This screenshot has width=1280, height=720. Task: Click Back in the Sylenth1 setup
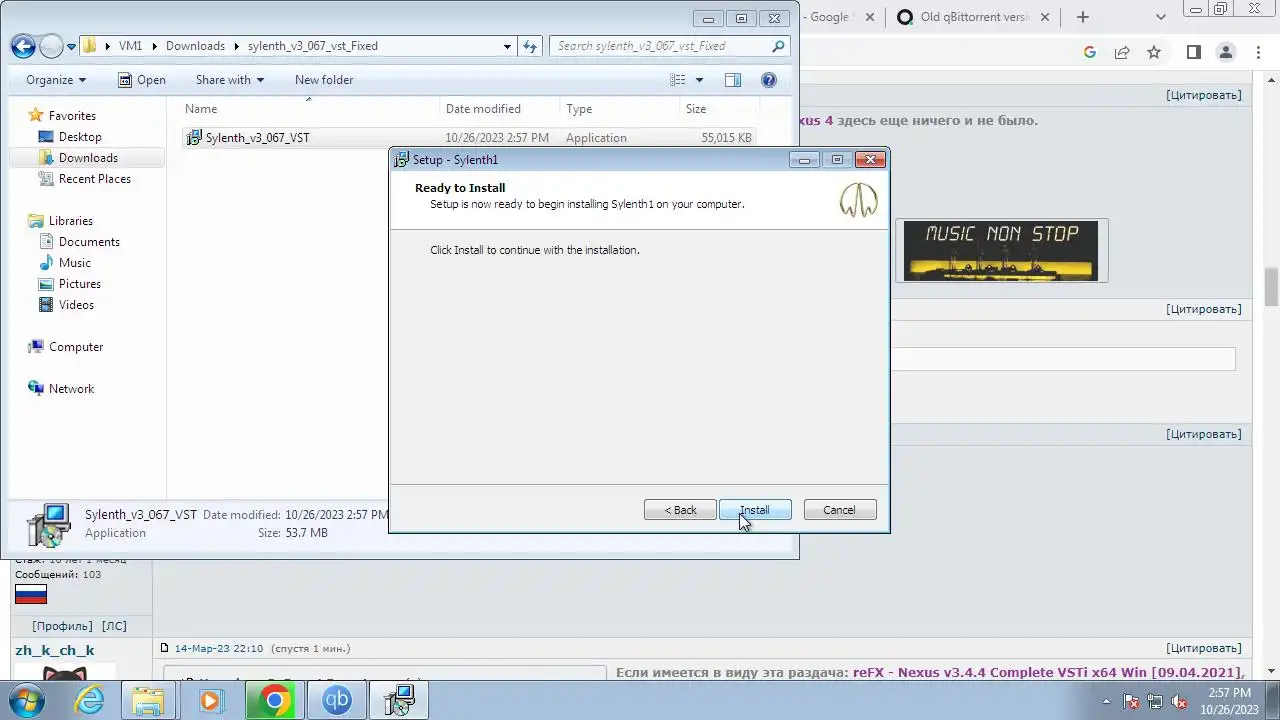click(680, 510)
